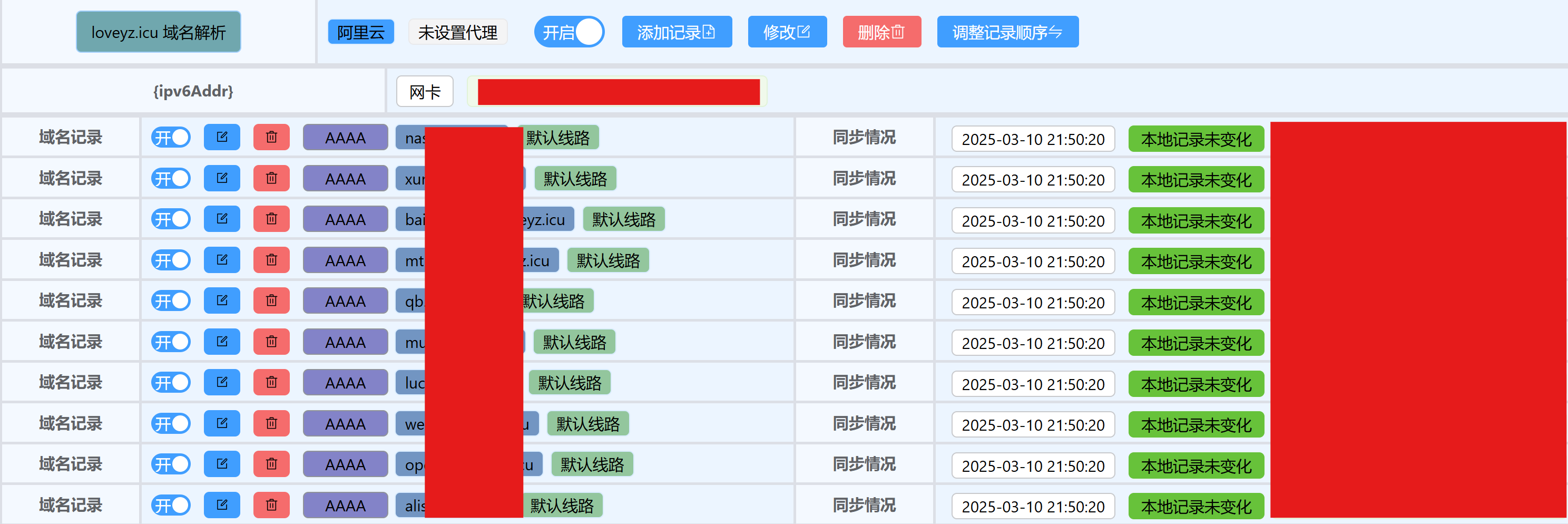Screen dimensions: 1568x524
Task: Edit the mt… domain record
Action: [x=222, y=259]
